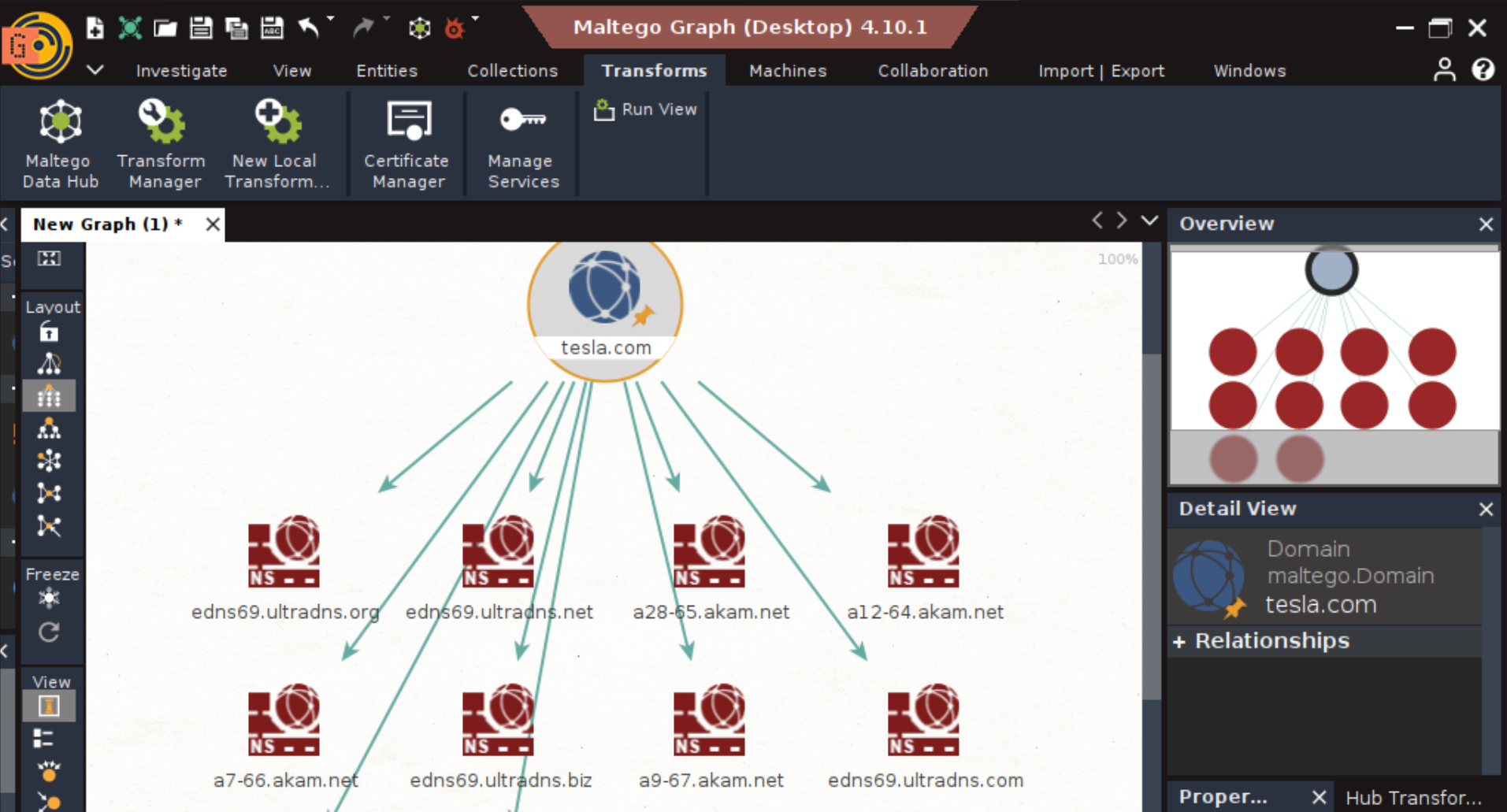Select the list view icon under View
This screenshot has height=812, width=1507.
coord(44,739)
